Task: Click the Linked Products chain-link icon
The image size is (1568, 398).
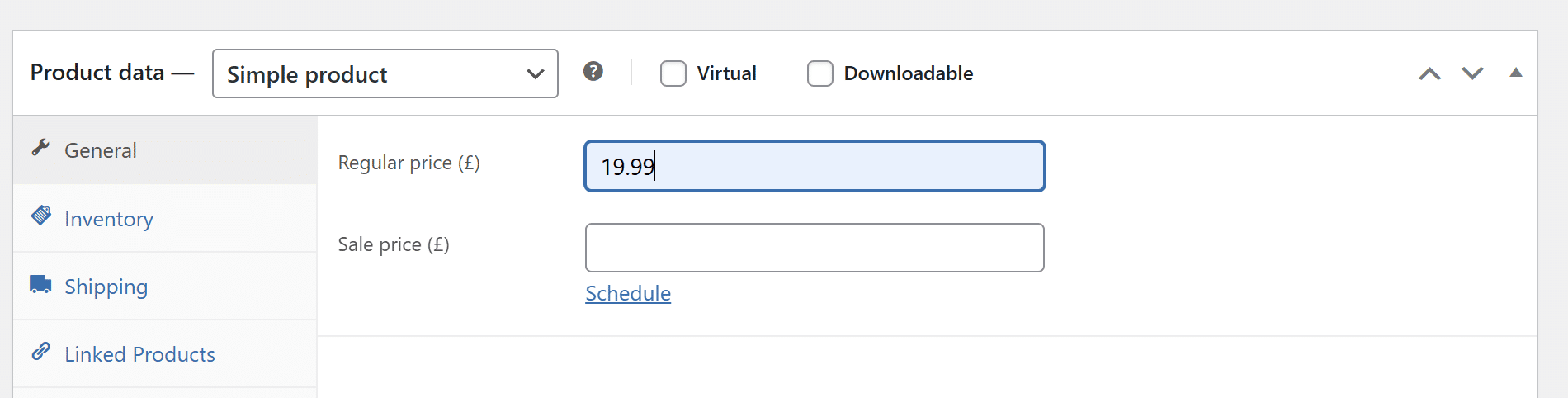Action: tap(40, 352)
